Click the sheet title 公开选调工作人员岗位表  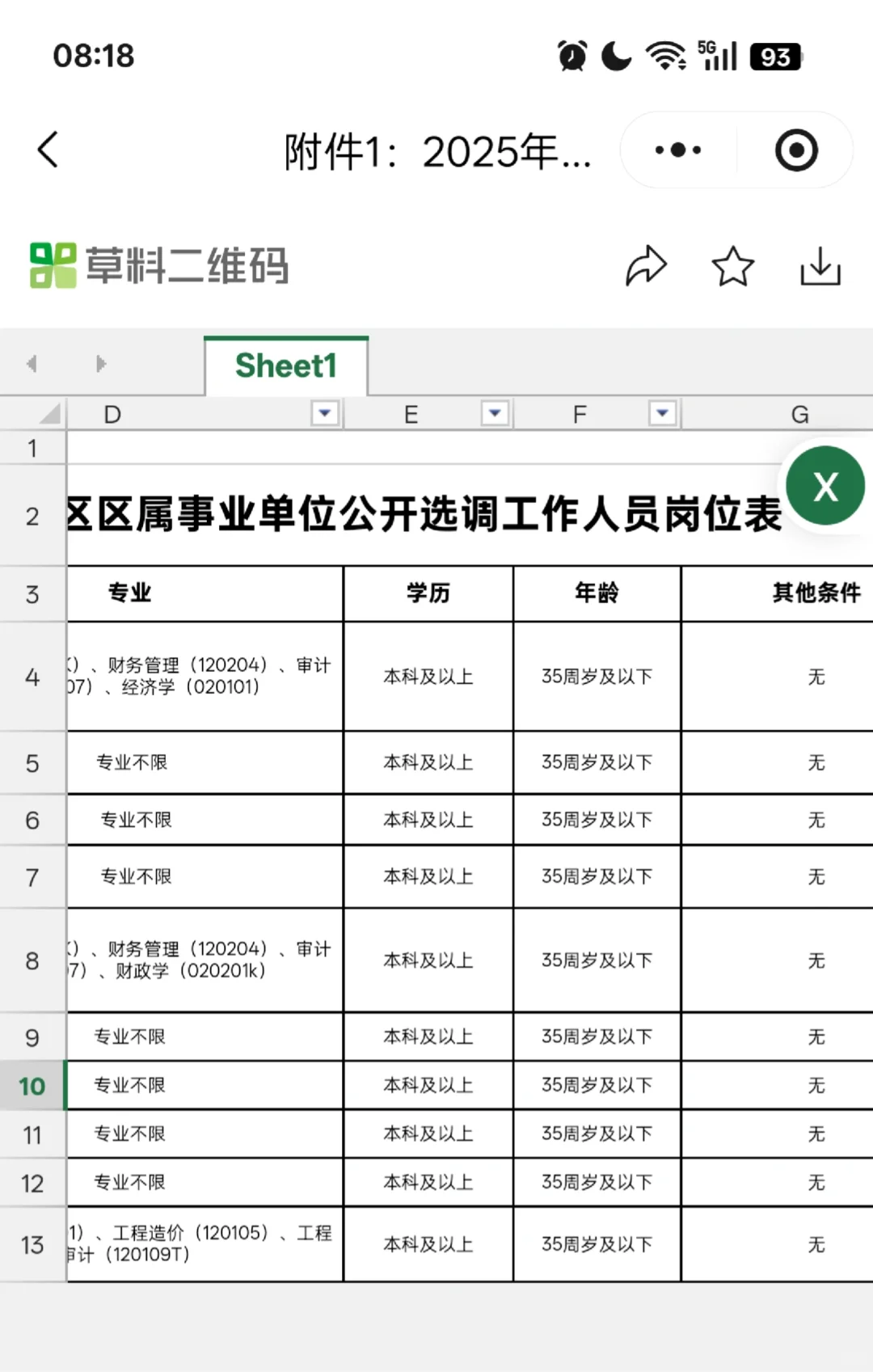tap(561, 514)
